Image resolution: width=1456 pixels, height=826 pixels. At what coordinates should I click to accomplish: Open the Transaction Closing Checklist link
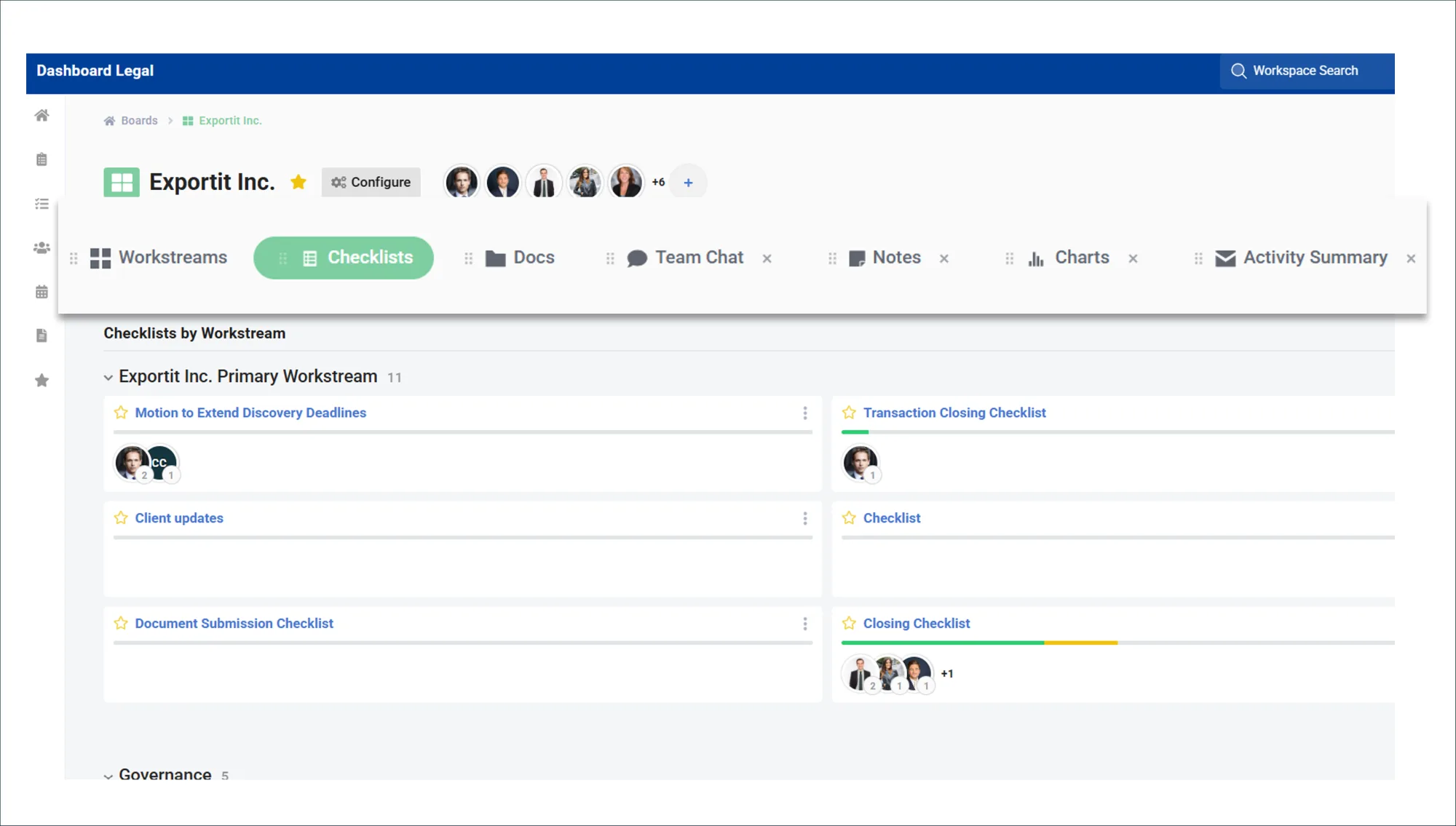[954, 413]
